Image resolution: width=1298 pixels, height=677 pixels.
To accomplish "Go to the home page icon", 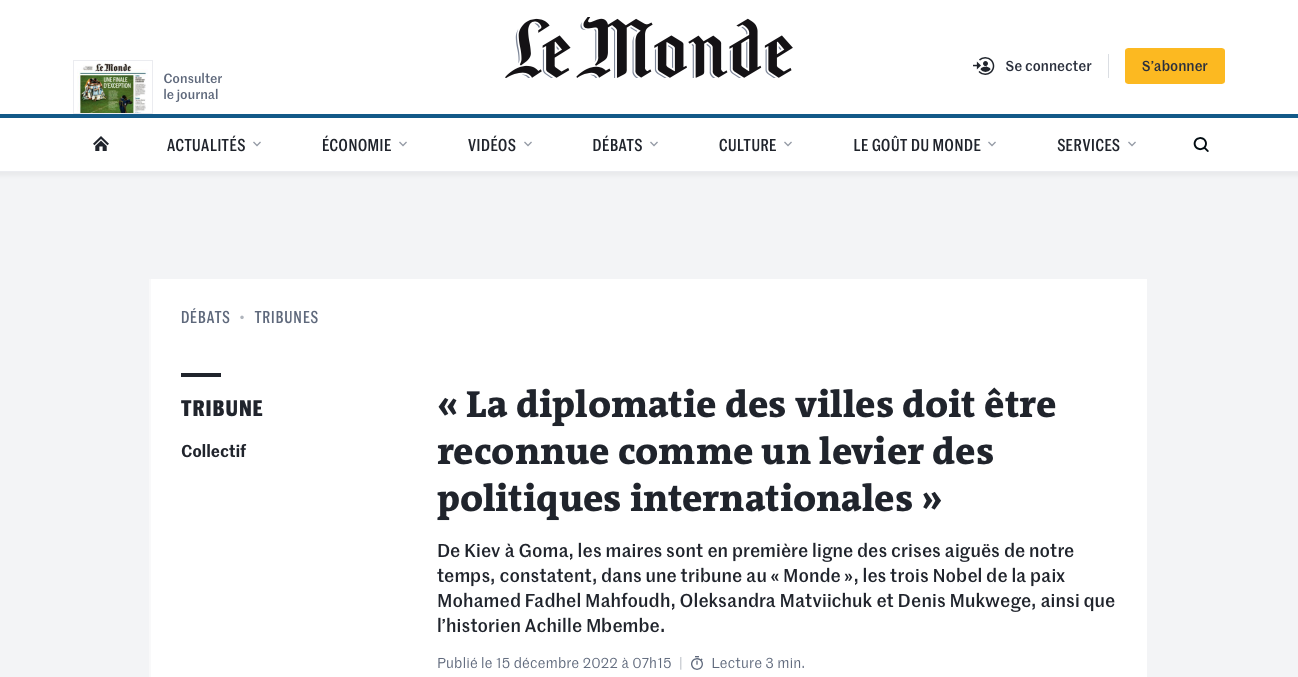I will (x=100, y=144).
